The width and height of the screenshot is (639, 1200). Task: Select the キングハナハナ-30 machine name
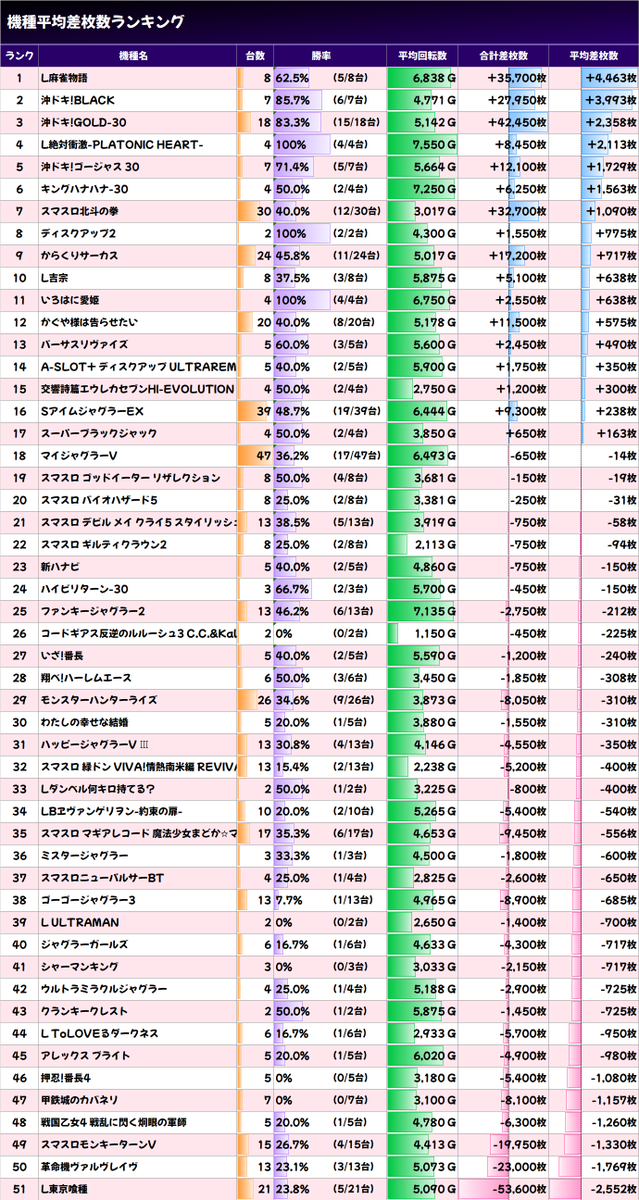pyautogui.click(x=84, y=188)
